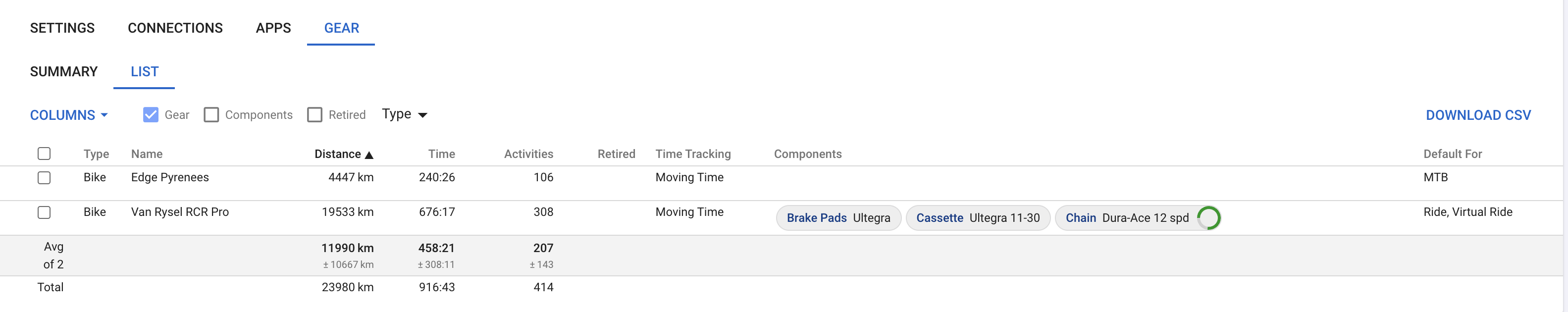Click the chain wear progress ring icon

pyautogui.click(x=1208, y=218)
